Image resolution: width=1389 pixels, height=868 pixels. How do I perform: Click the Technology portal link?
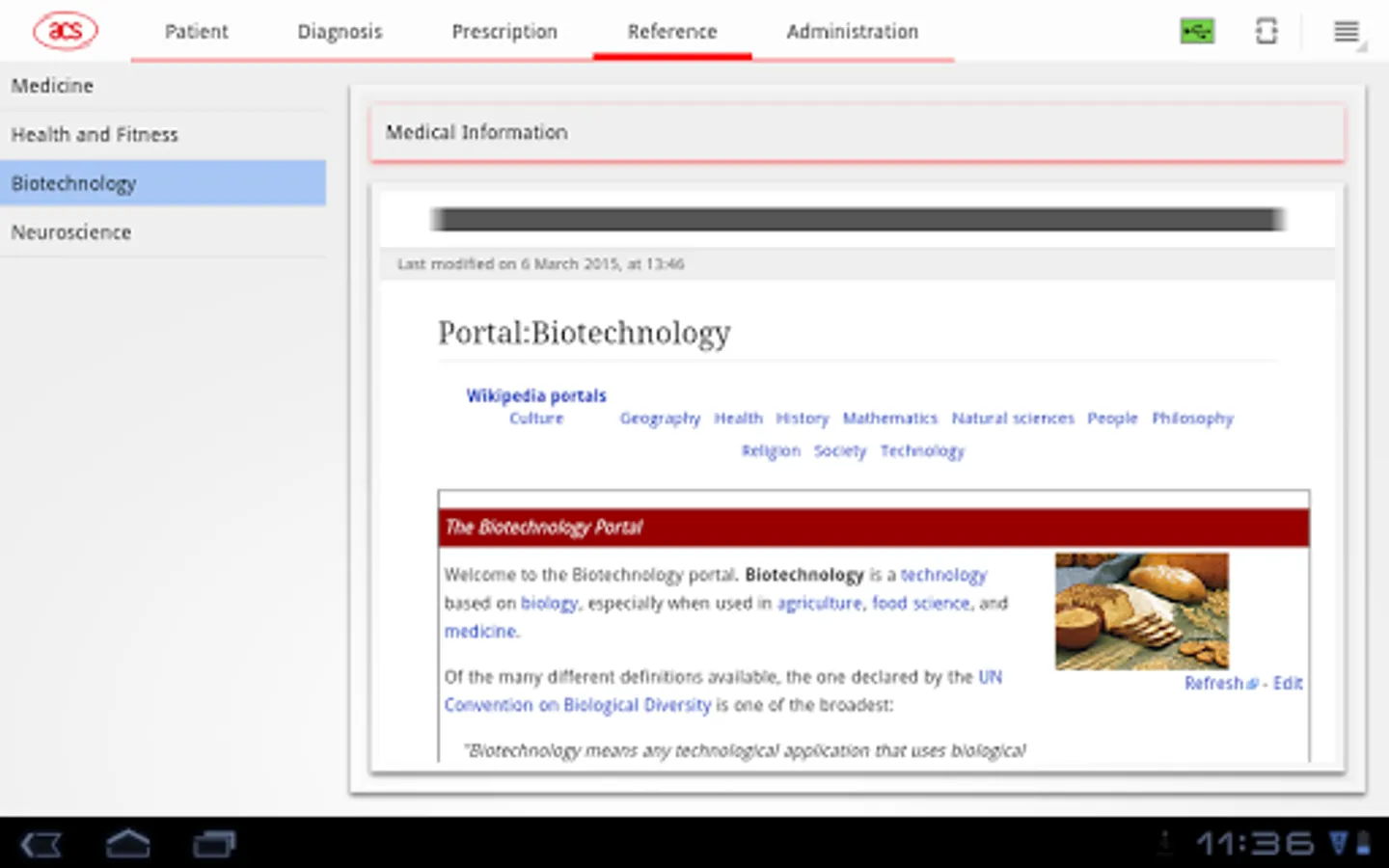[922, 450]
